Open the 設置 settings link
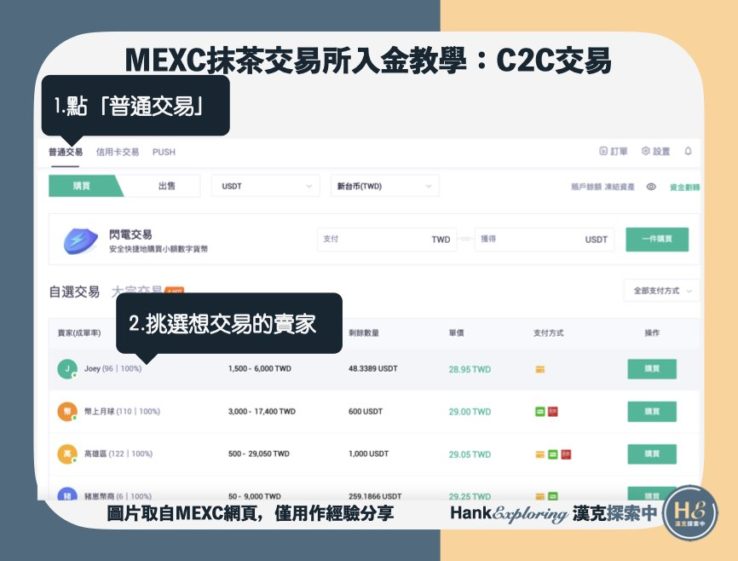Viewport: 738px width, 561px height. (x=656, y=151)
